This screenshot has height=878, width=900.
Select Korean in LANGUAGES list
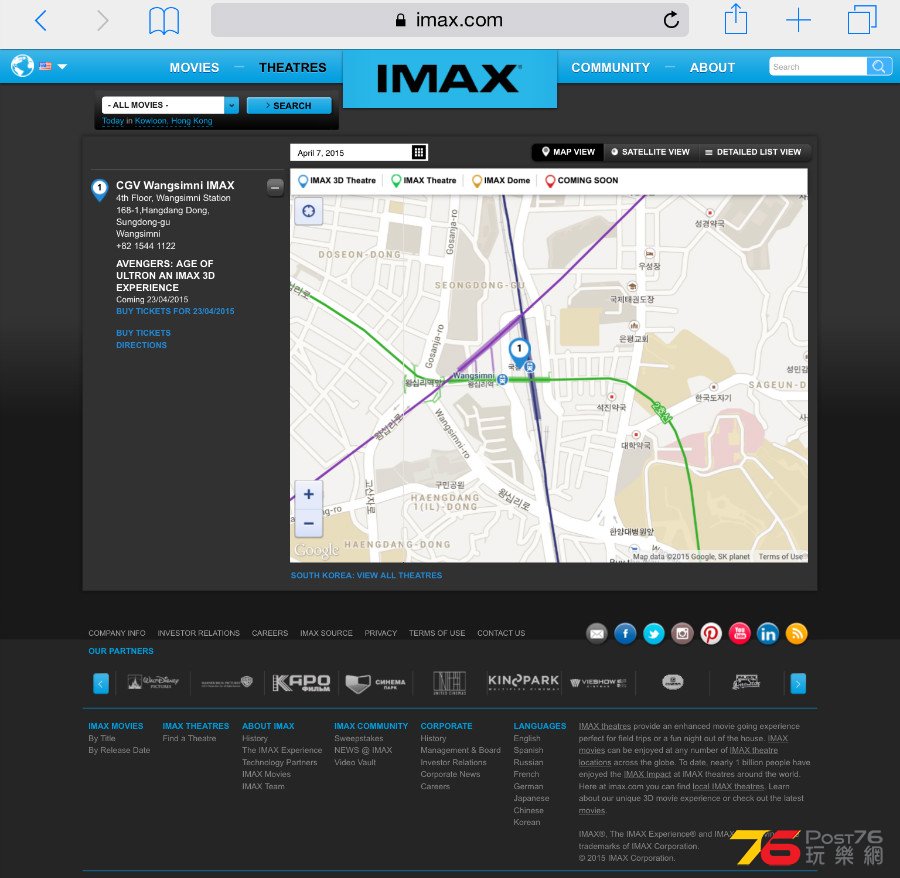click(x=527, y=822)
